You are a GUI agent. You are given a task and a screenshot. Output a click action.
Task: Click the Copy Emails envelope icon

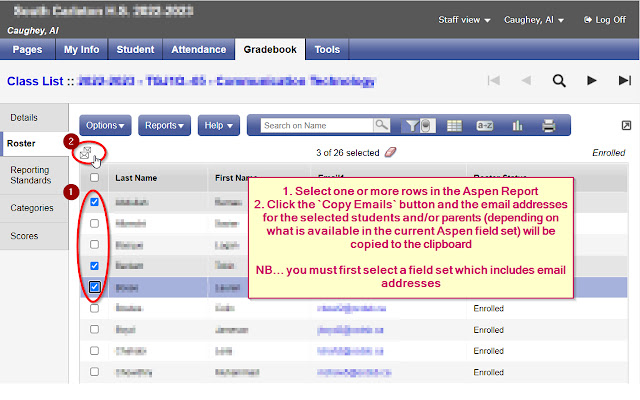coord(86,153)
